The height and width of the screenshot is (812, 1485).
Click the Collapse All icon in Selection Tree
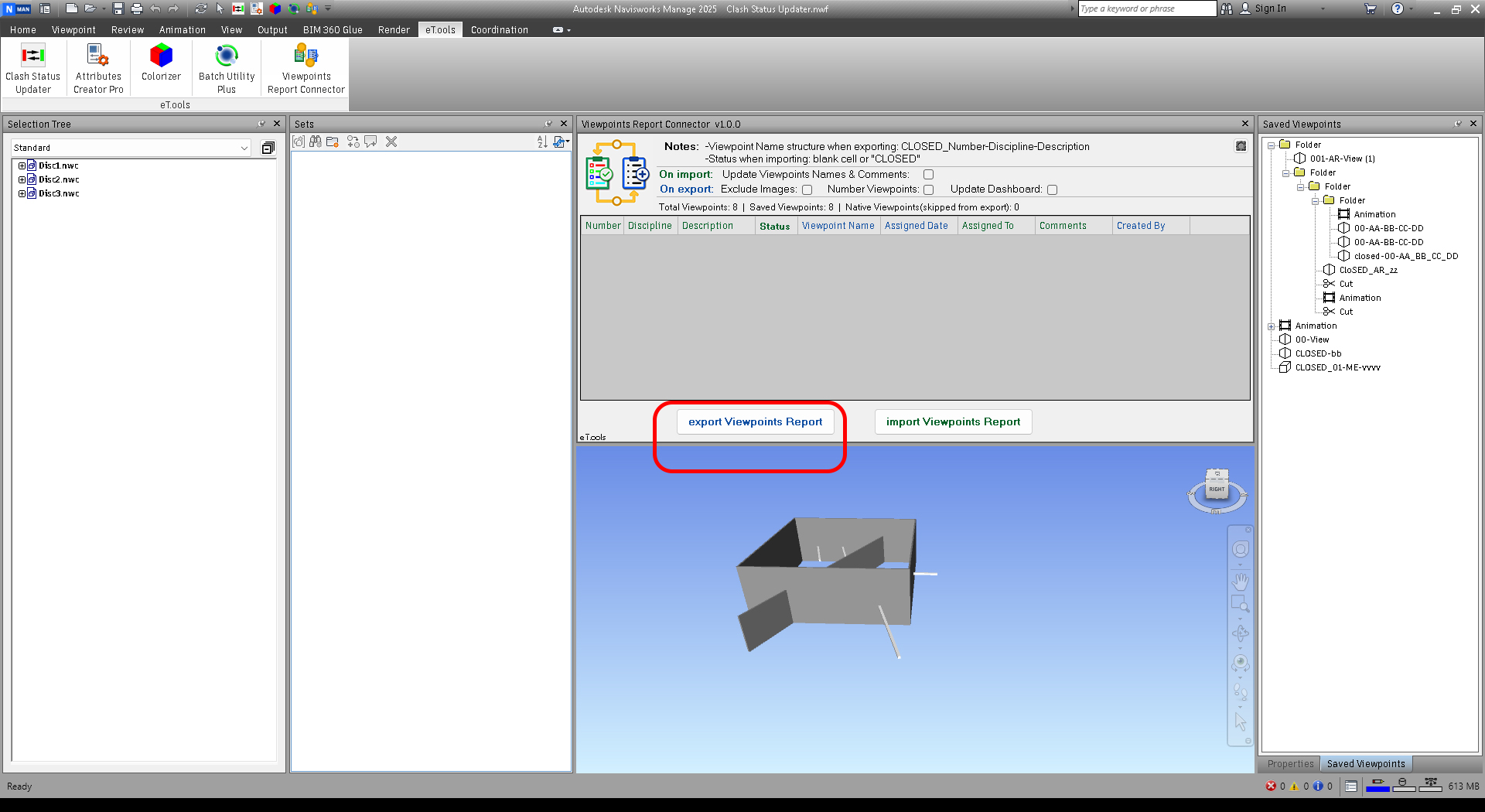click(268, 148)
